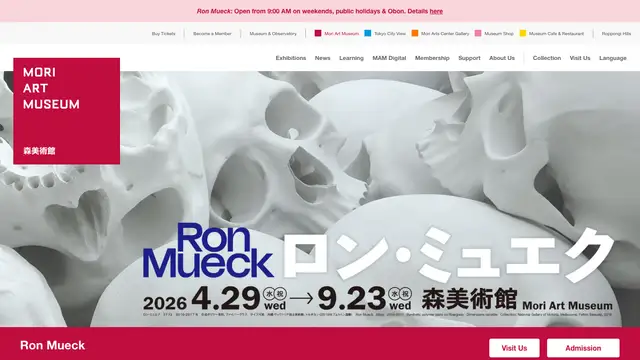Open Become a Member link
Screen dimensions: 640x360
point(212,34)
